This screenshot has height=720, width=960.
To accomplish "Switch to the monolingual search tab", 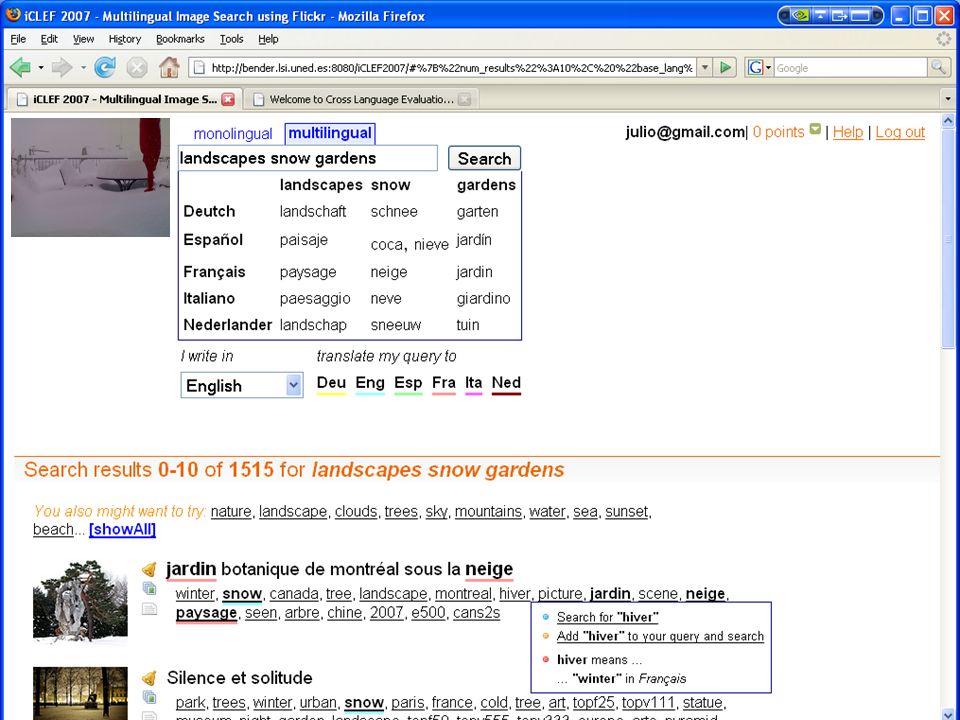I will point(233,134).
